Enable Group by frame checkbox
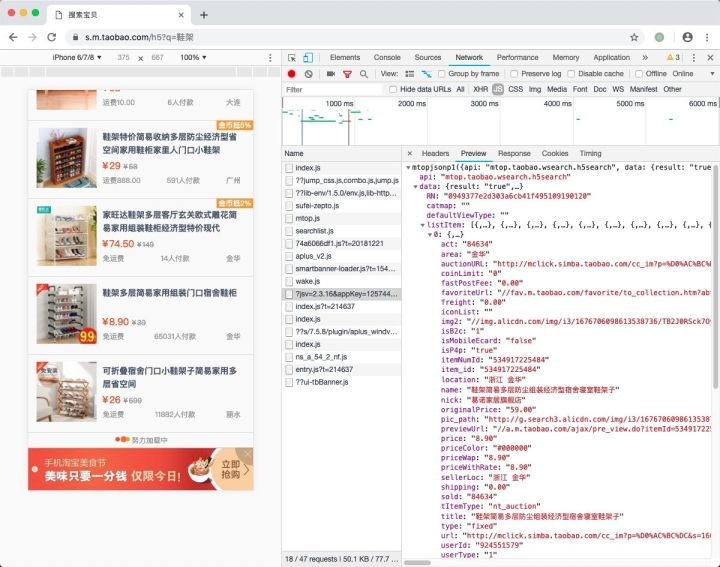 tap(441, 74)
